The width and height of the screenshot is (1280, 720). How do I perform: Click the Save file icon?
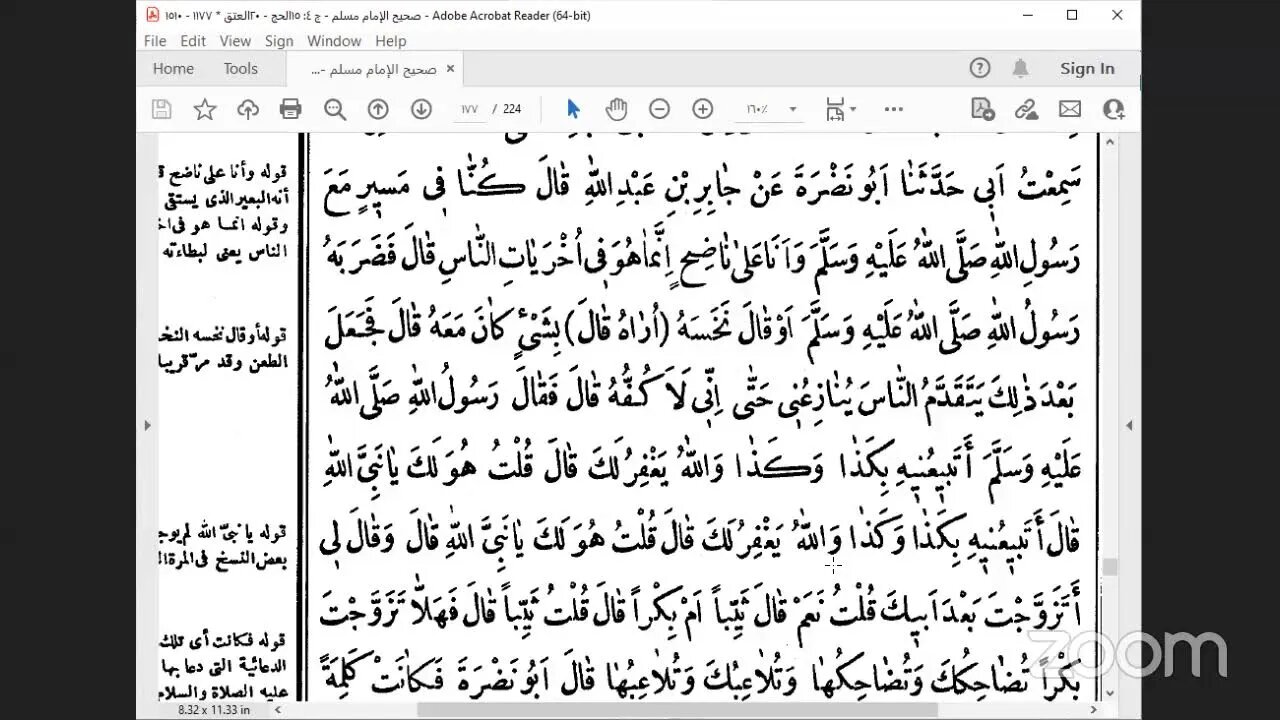161,109
